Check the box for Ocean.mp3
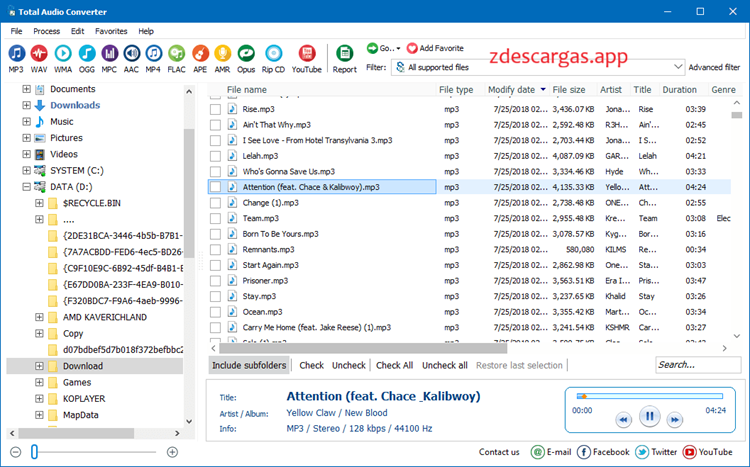This screenshot has width=750, height=467. 215,312
